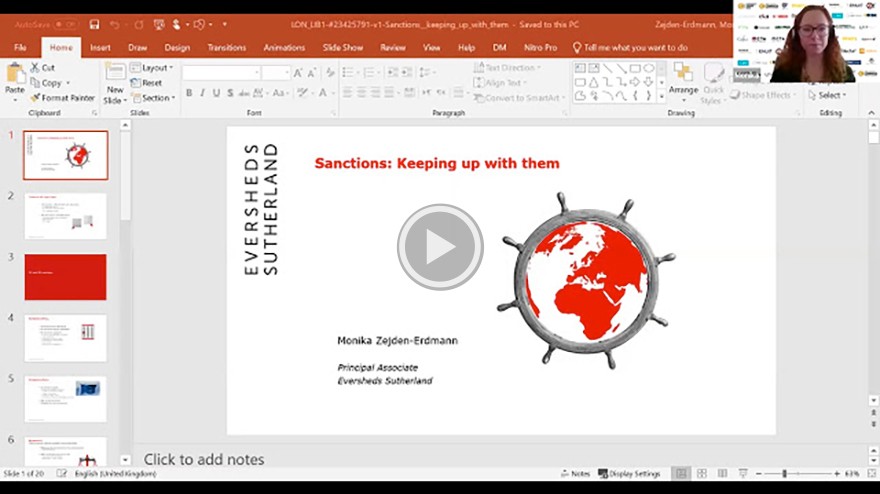
Task: Select the rectangle shape in shapes gallery
Action: tap(635, 68)
